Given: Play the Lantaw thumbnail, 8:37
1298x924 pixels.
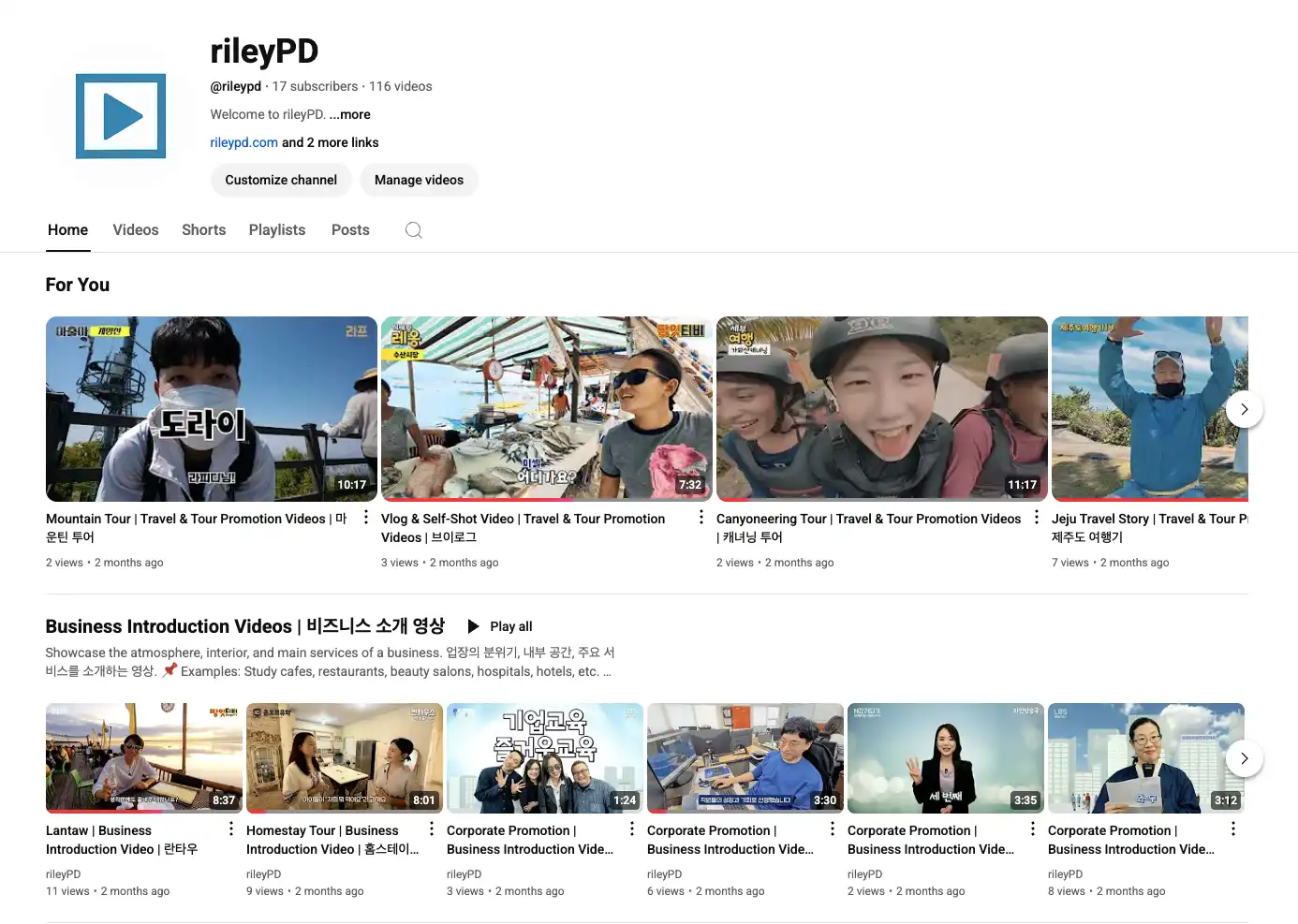Looking at the screenshot, I should click(x=144, y=758).
